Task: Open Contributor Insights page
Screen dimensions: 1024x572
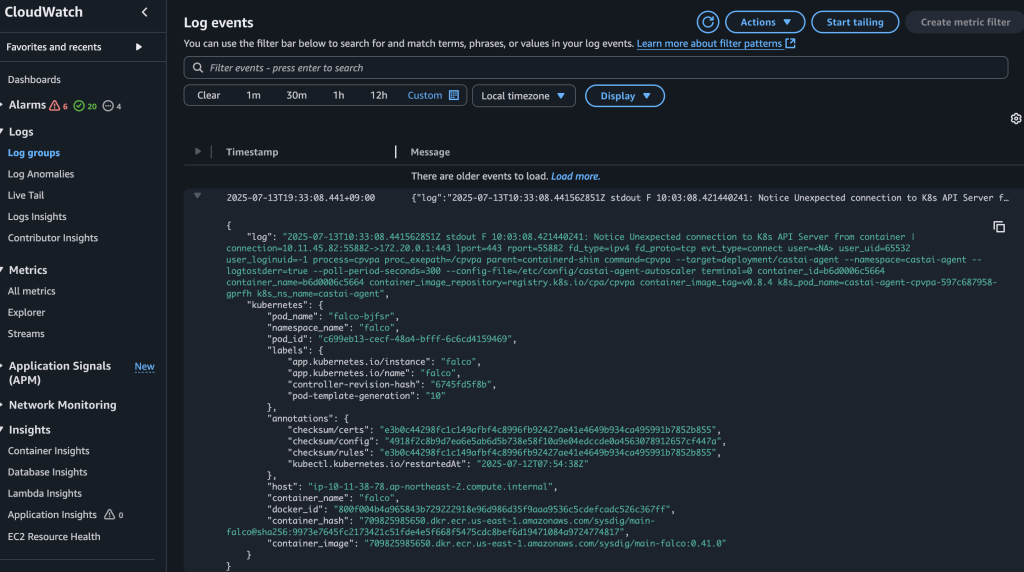Action: (x=52, y=238)
